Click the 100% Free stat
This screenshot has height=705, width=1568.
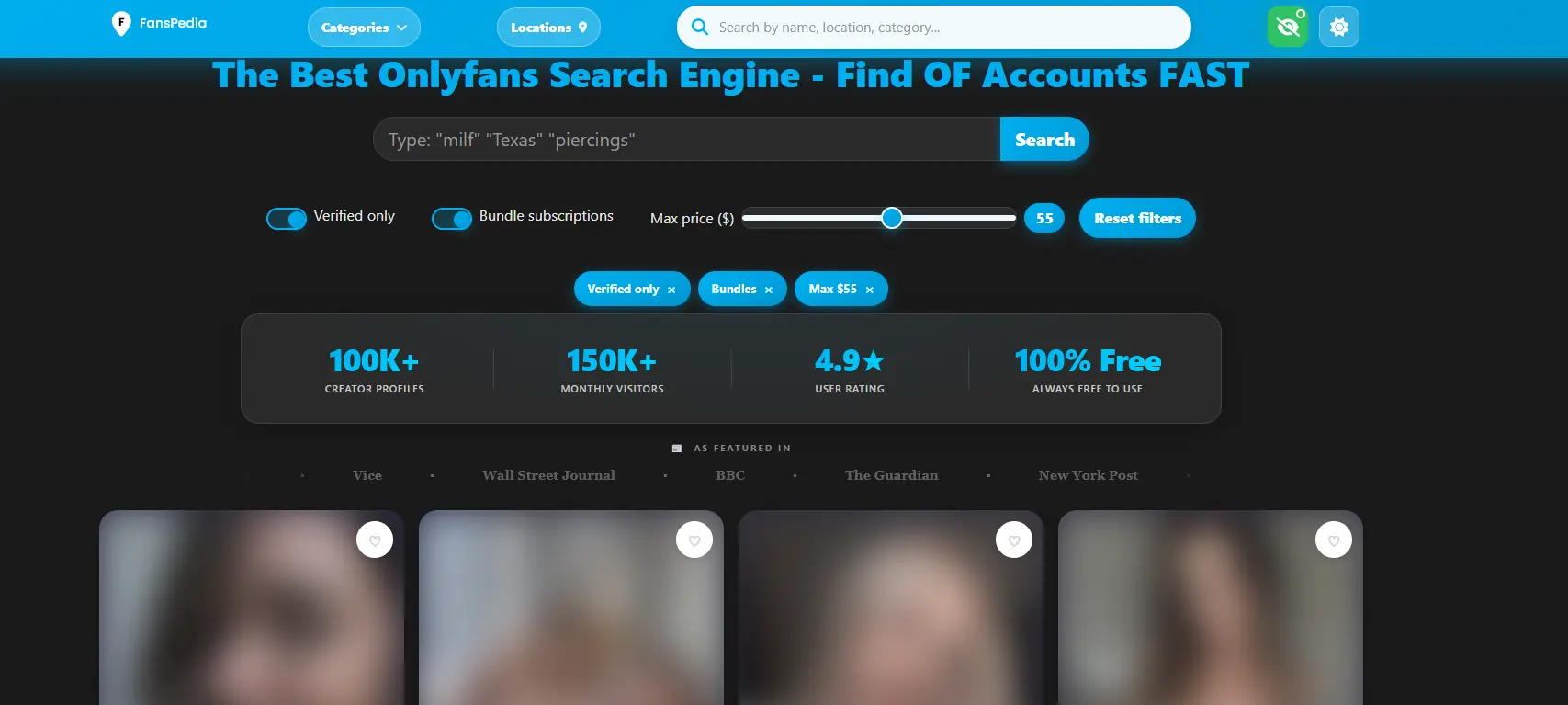coord(1088,370)
